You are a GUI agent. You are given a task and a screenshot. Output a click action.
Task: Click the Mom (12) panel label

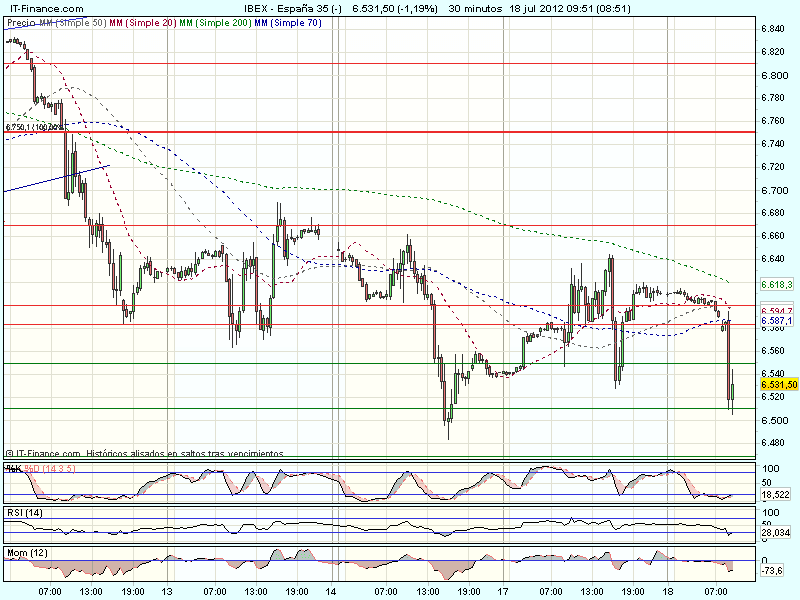tap(28, 553)
